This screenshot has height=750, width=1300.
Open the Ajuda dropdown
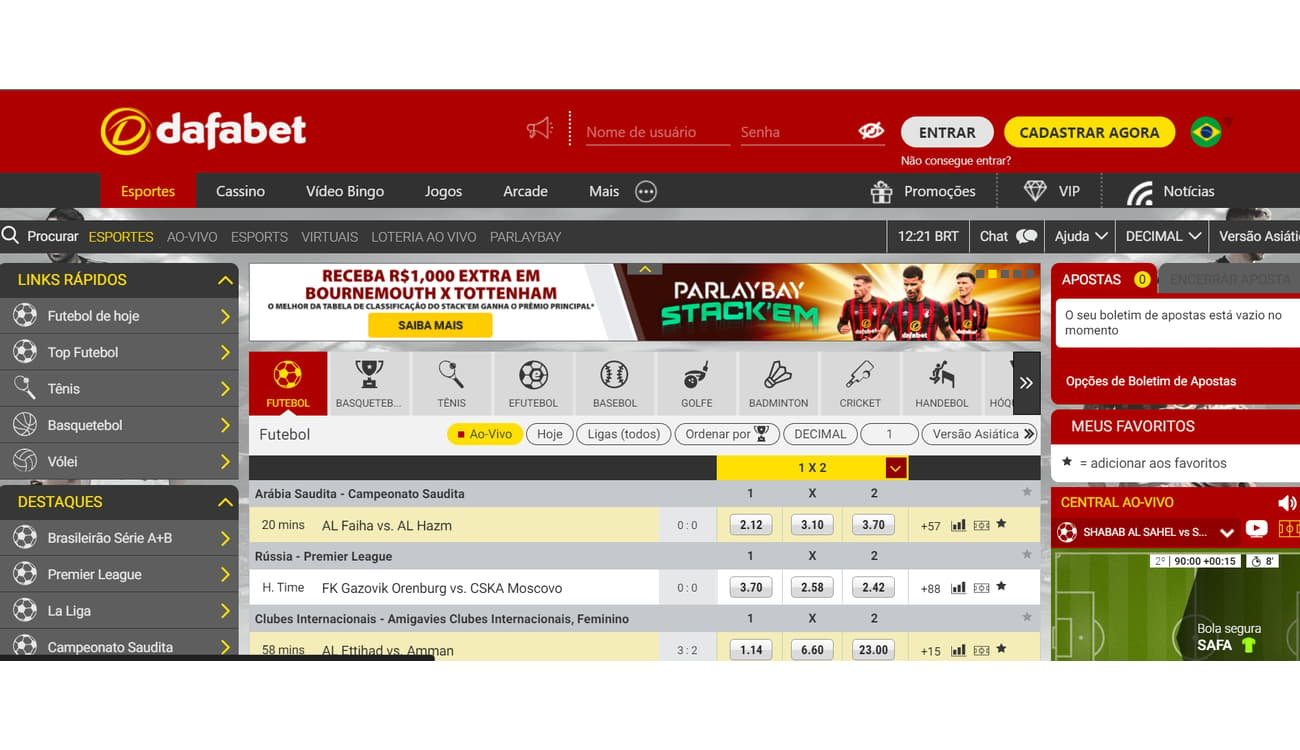pos(1081,236)
